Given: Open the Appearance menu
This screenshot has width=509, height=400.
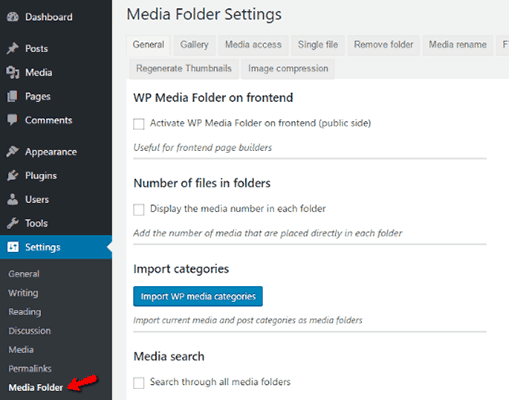Looking at the screenshot, I should [51, 152].
